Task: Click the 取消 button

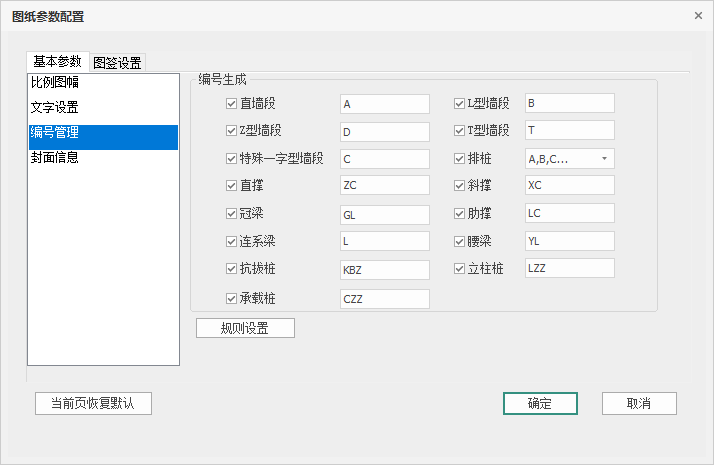Action: click(x=639, y=403)
